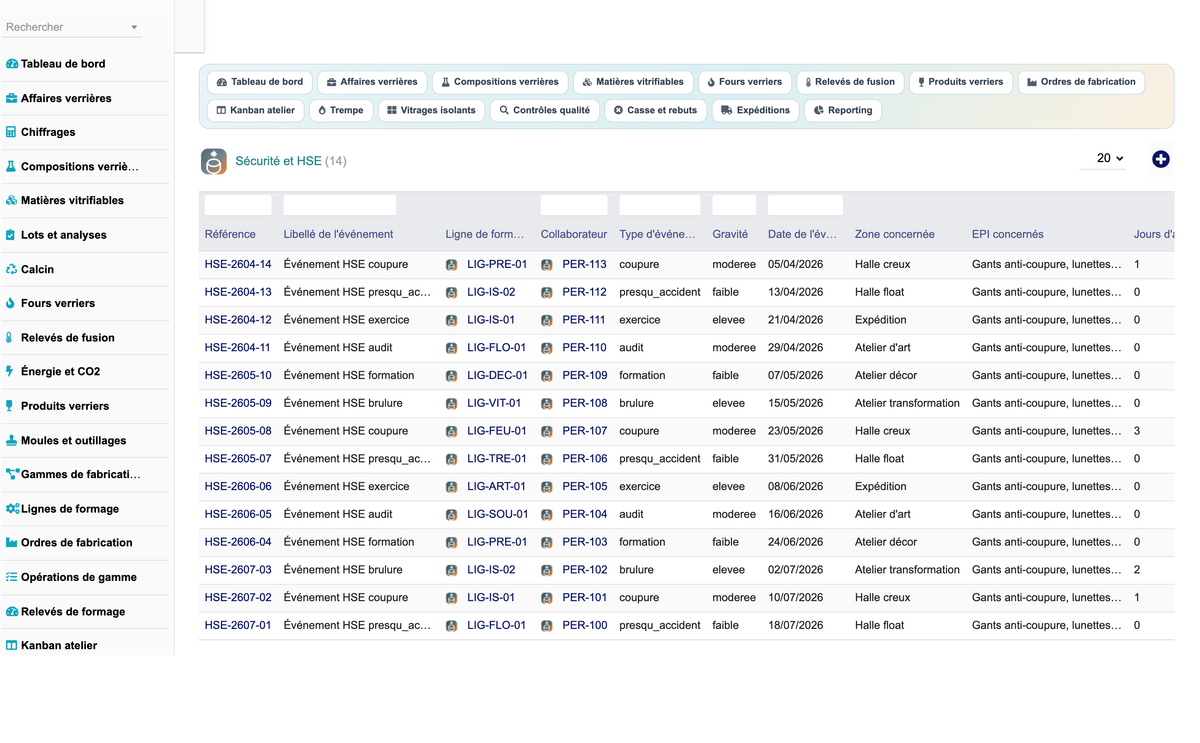Open record HSE-2604-14
Screen dimensions: 1200x743
(x=238, y=265)
